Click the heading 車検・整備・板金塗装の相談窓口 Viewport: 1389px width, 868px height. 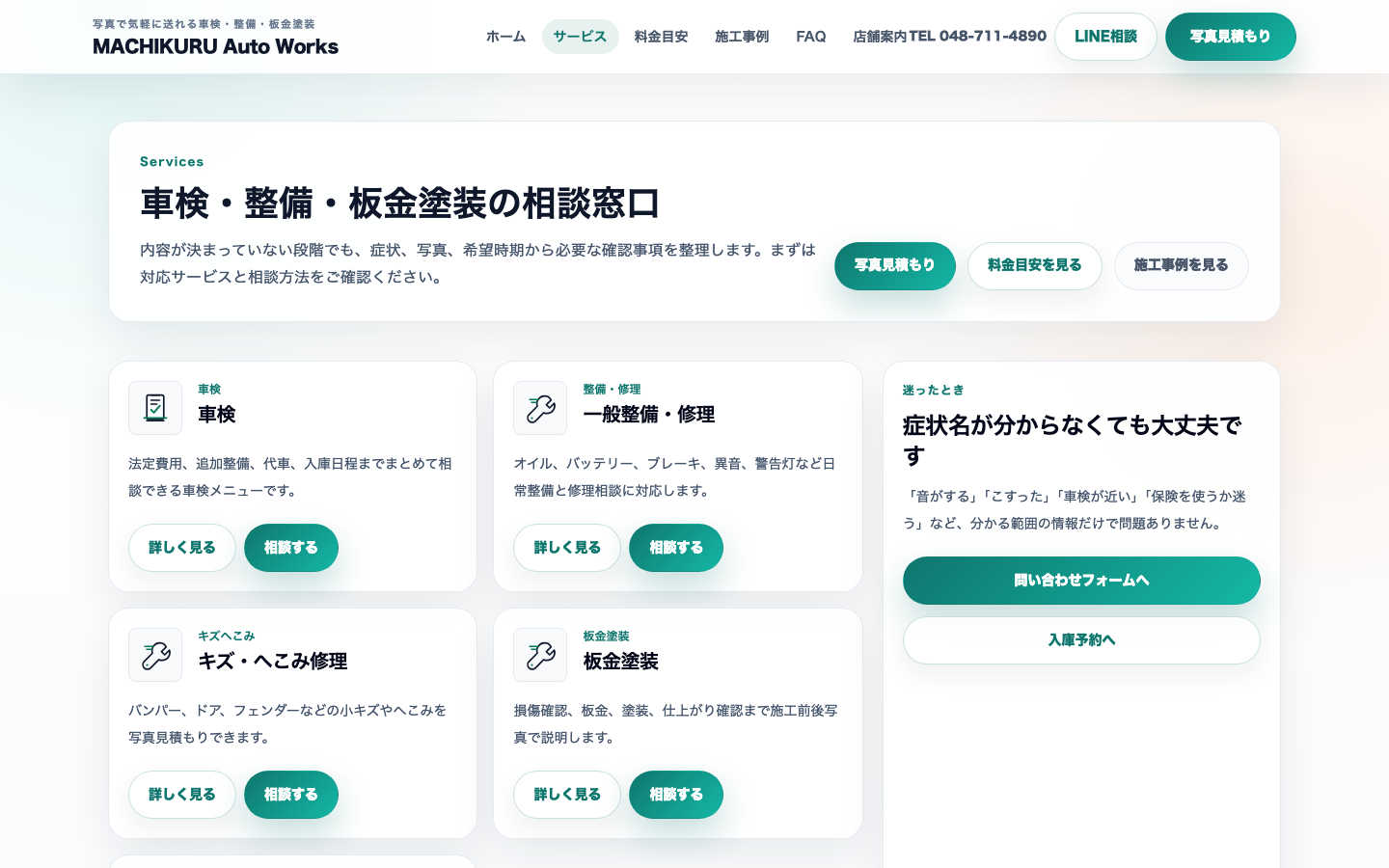(x=400, y=203)
